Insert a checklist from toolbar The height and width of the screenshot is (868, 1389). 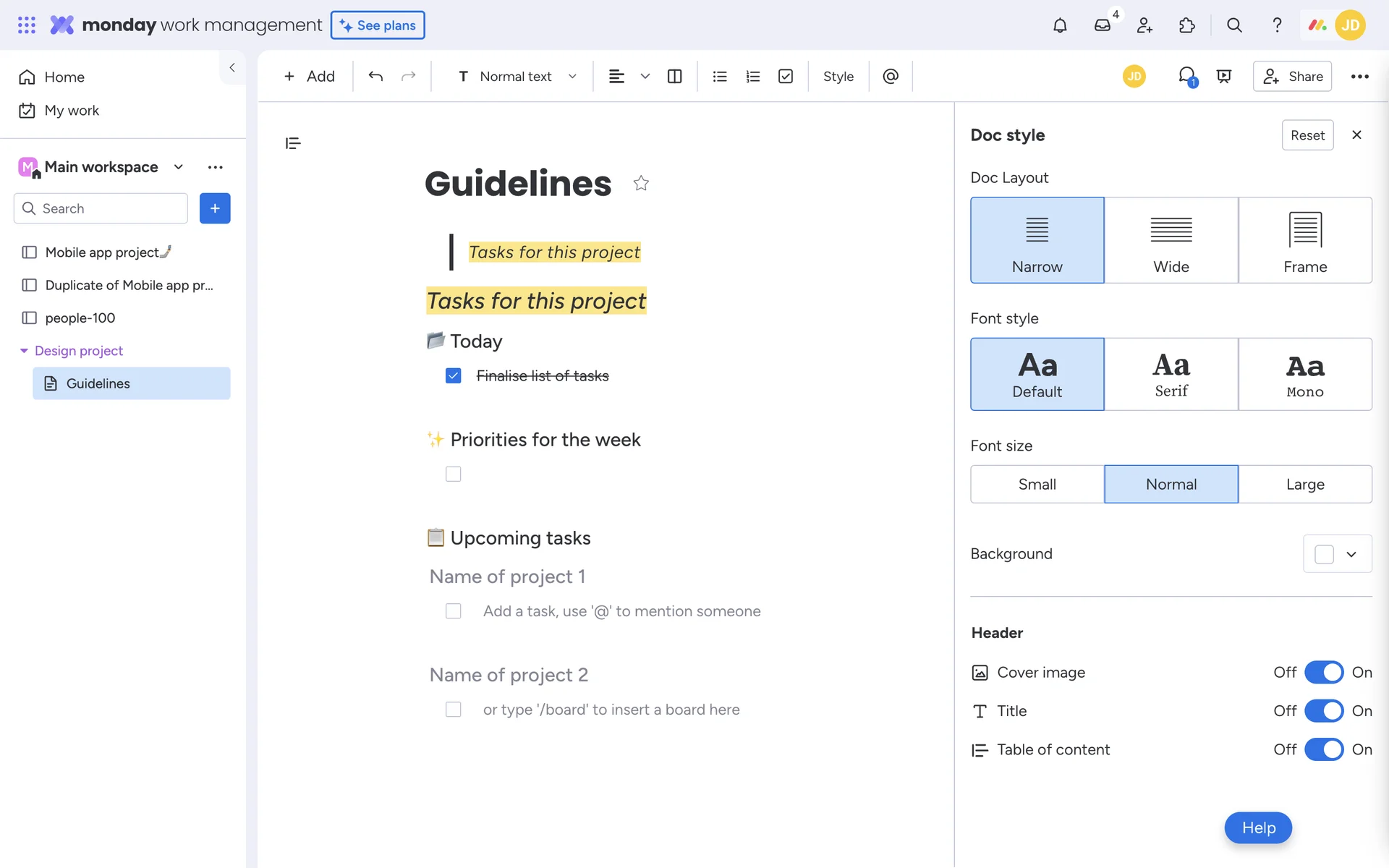pos(786,76)
